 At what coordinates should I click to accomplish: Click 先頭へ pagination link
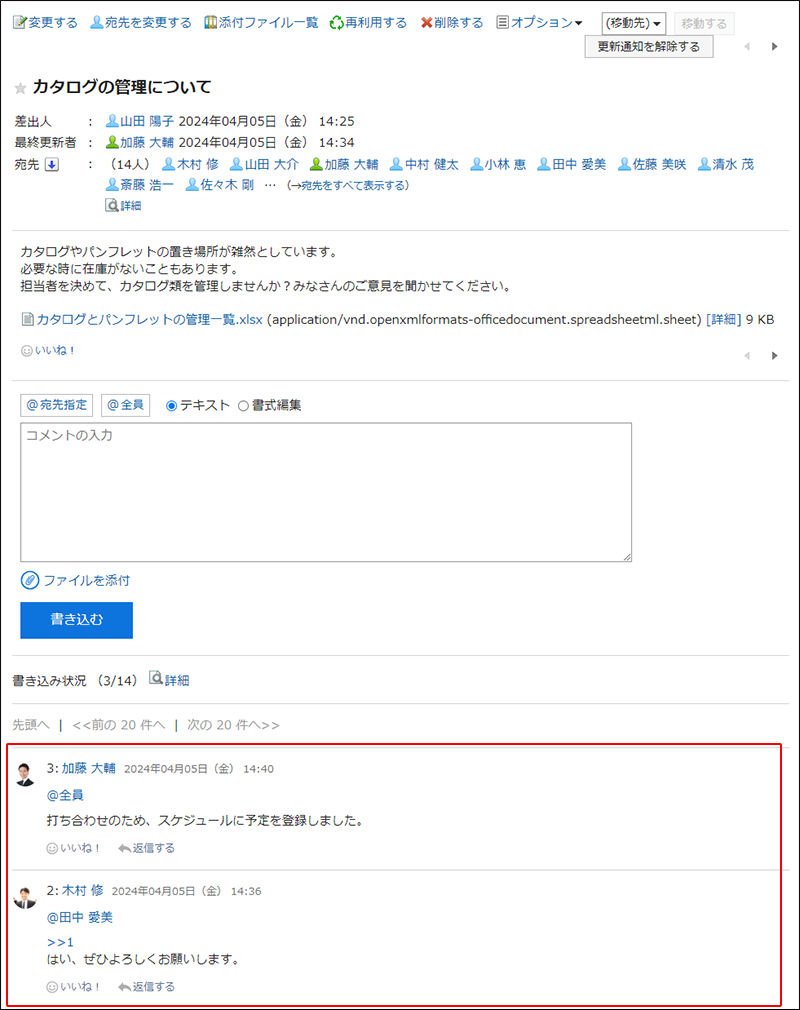31,725
